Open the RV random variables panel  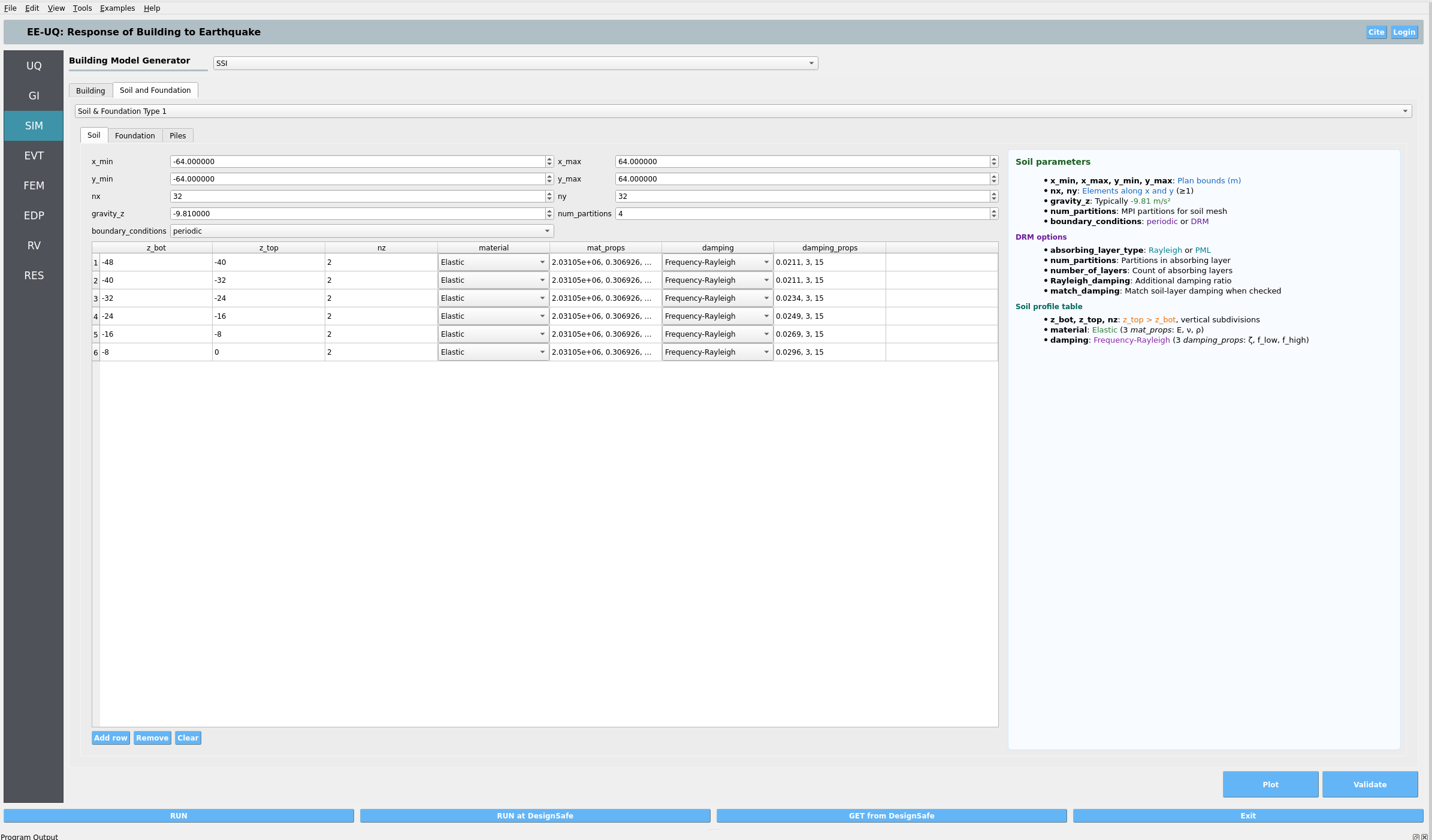(x=34, y=246)
